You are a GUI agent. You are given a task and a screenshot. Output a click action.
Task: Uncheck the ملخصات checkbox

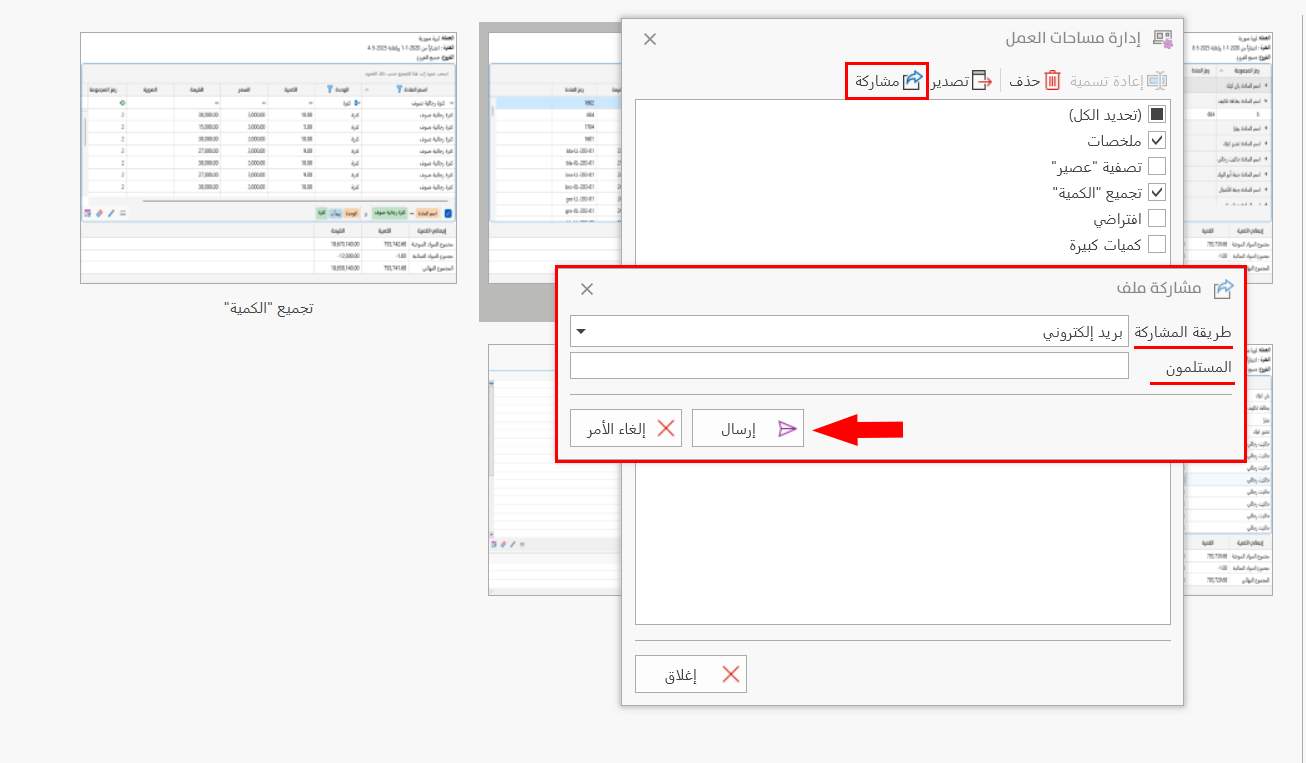1156,141
